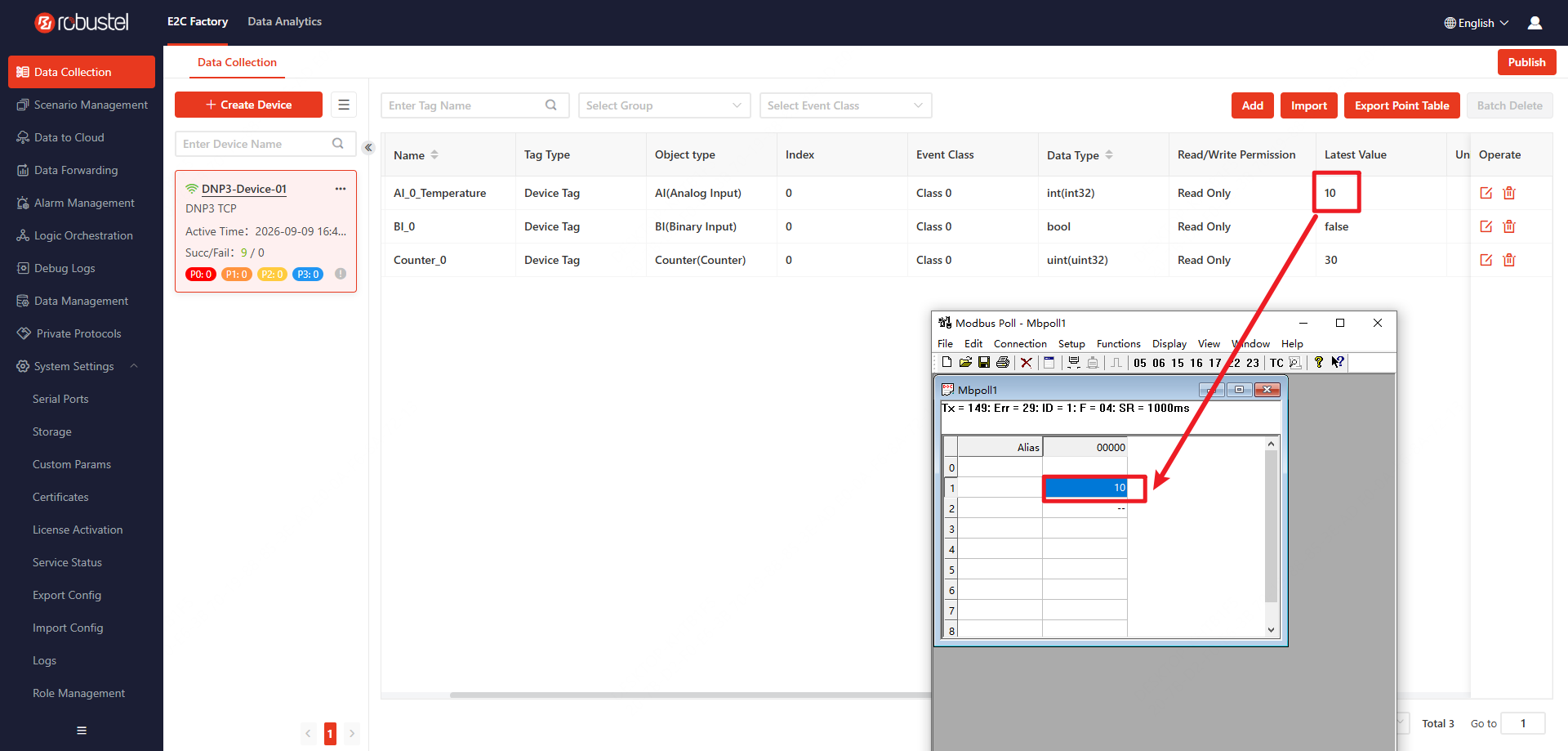Click the red X disconnect toolbar icon
The image size is (1568, 751).
(1027, 362)
